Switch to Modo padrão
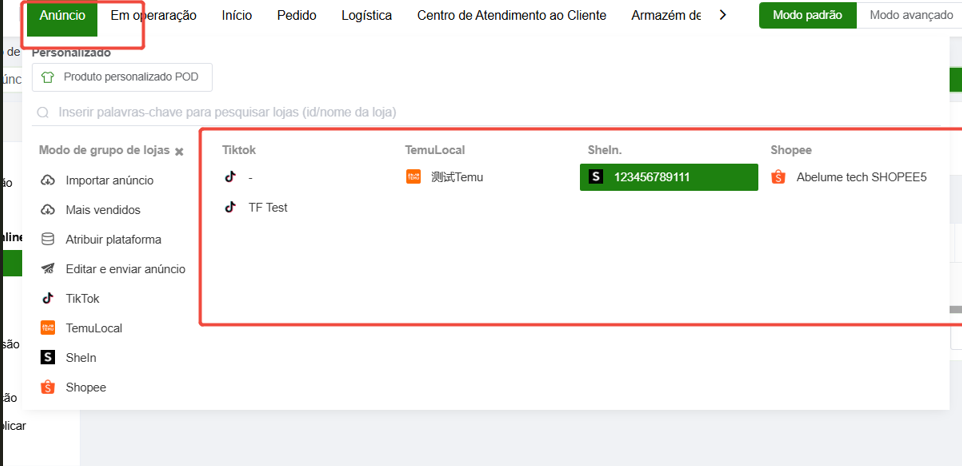962x466 pixels. [x=807, y=16]
